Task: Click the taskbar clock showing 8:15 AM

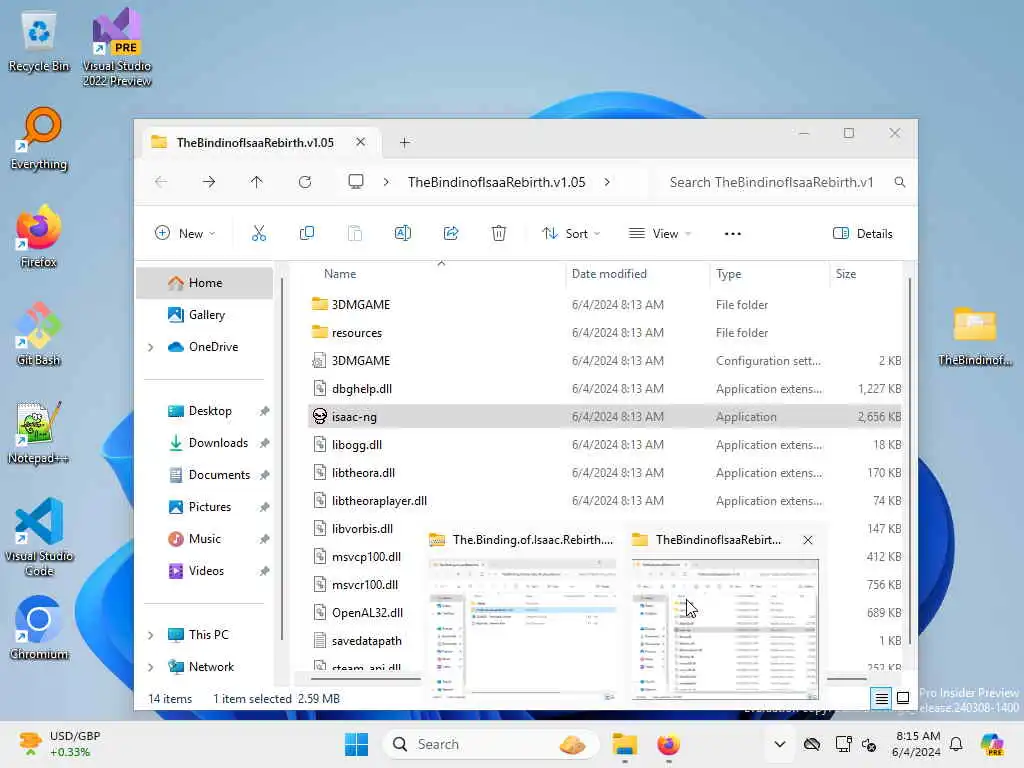Action: pyautogui.click(x=917, y=744)
